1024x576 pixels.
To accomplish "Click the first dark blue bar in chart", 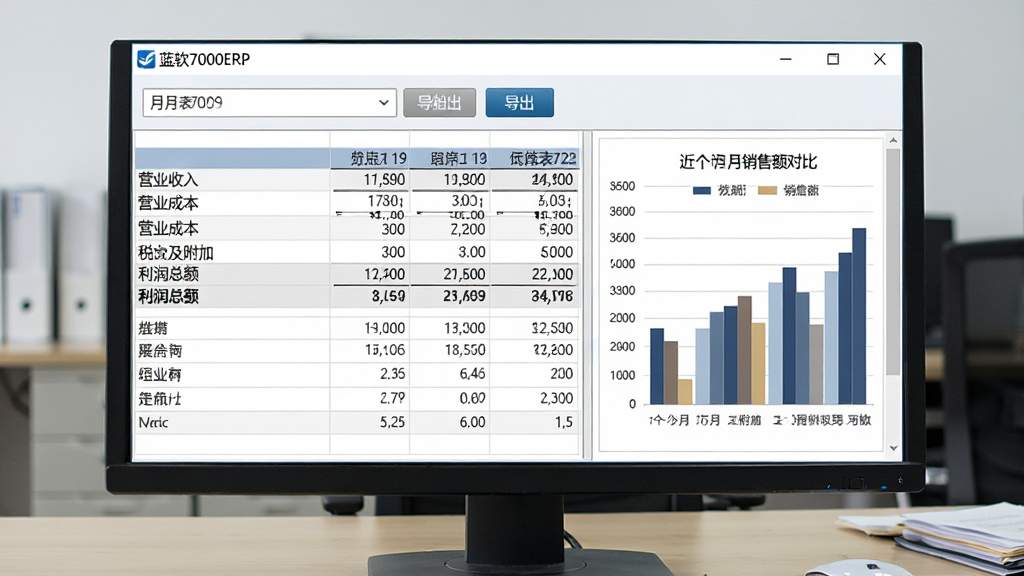I will coord(657,366).
